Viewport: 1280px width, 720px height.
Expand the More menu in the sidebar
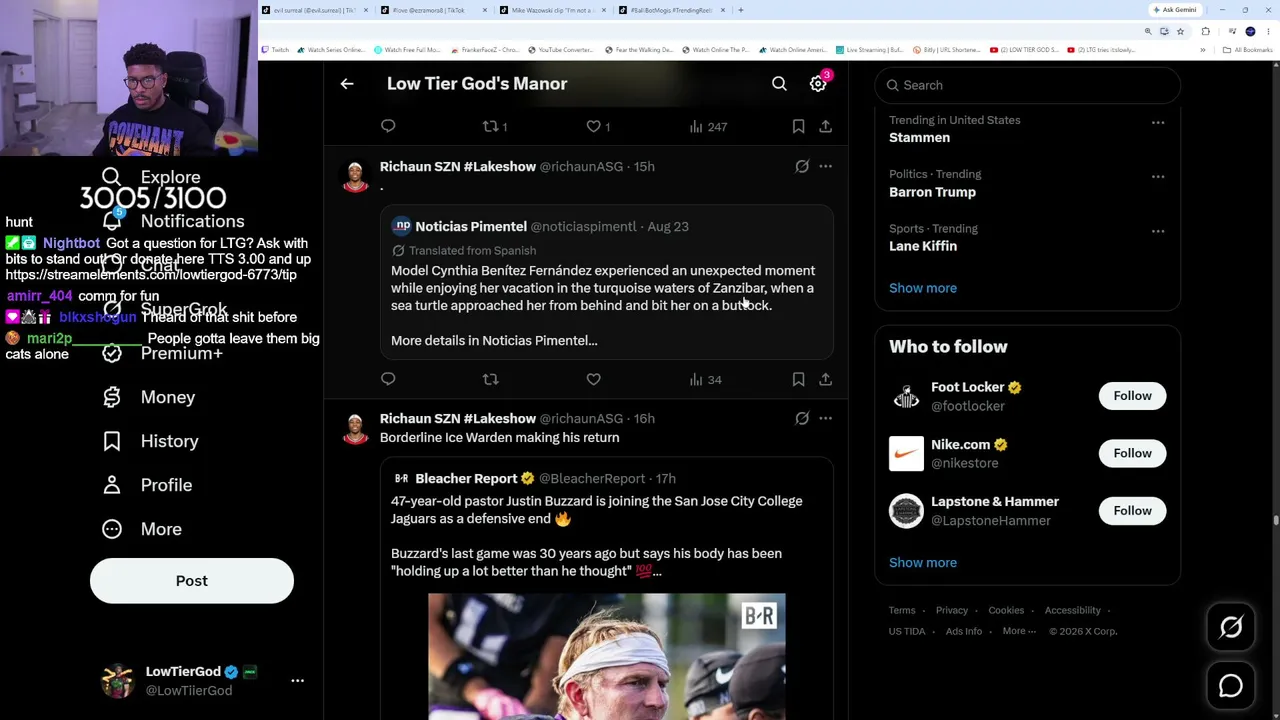click(142, 529)
